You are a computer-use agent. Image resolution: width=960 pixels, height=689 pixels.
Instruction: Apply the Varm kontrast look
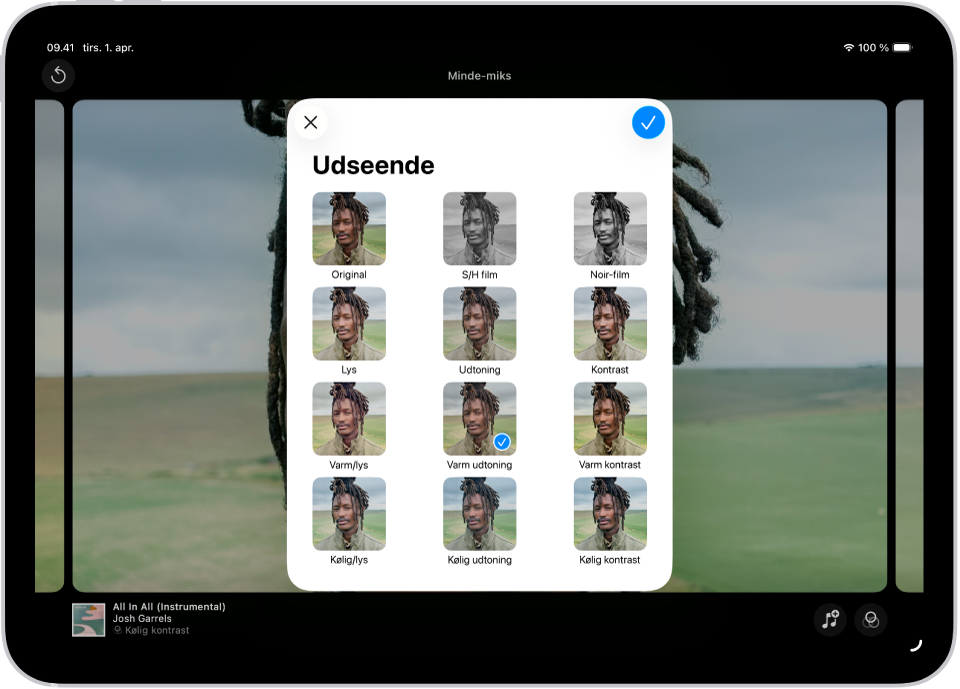coord(610,419)
